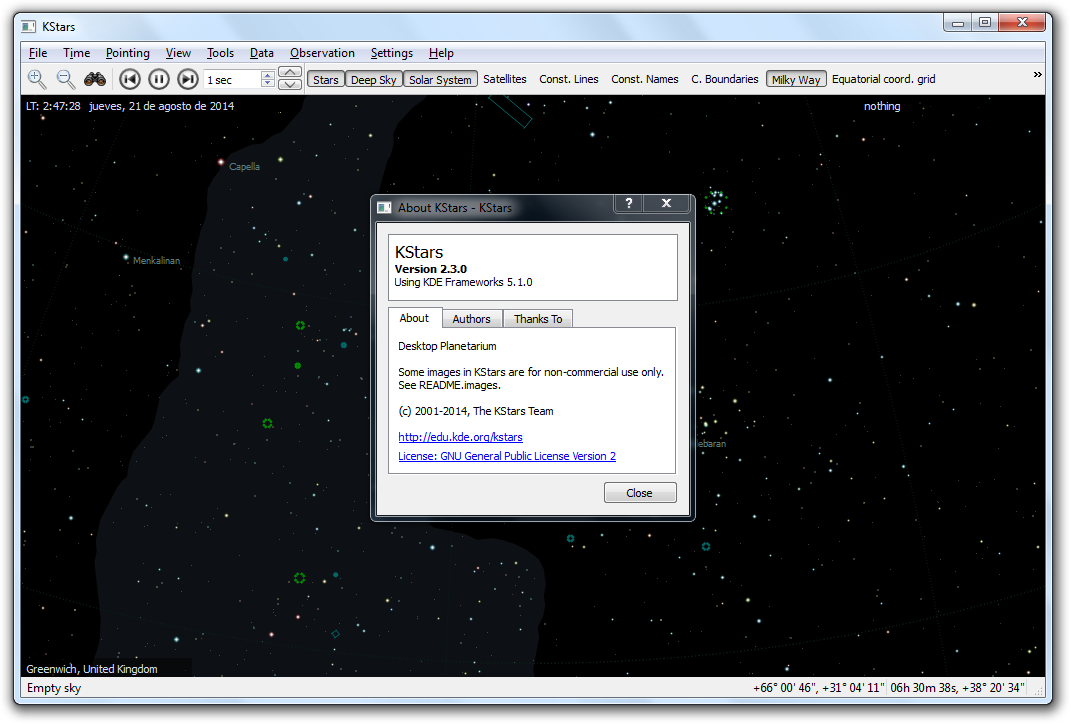Click the 'nothing' focus label
1071x724 pixels.
[882, 106]
